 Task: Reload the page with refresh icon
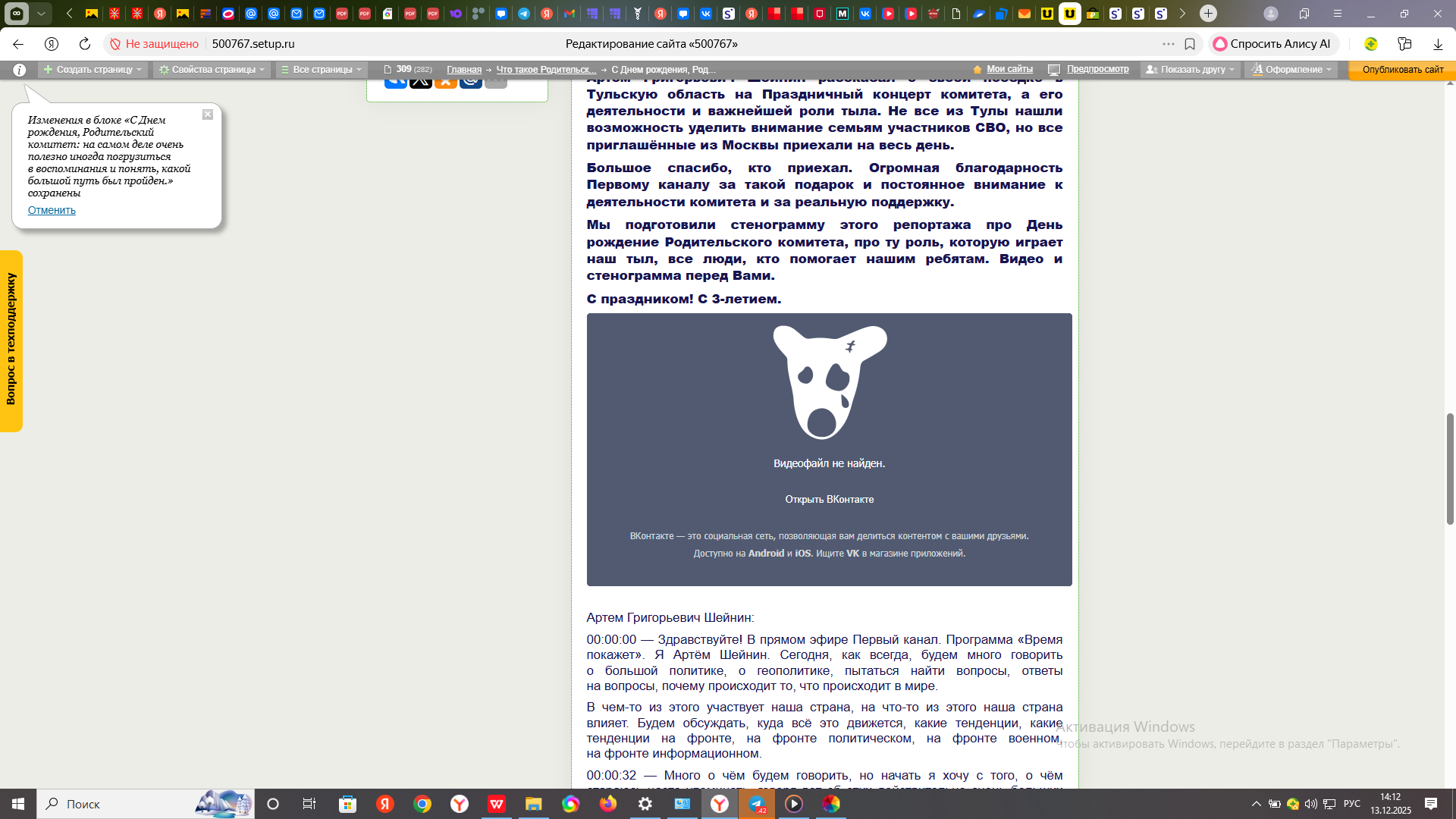click(85, 44)
